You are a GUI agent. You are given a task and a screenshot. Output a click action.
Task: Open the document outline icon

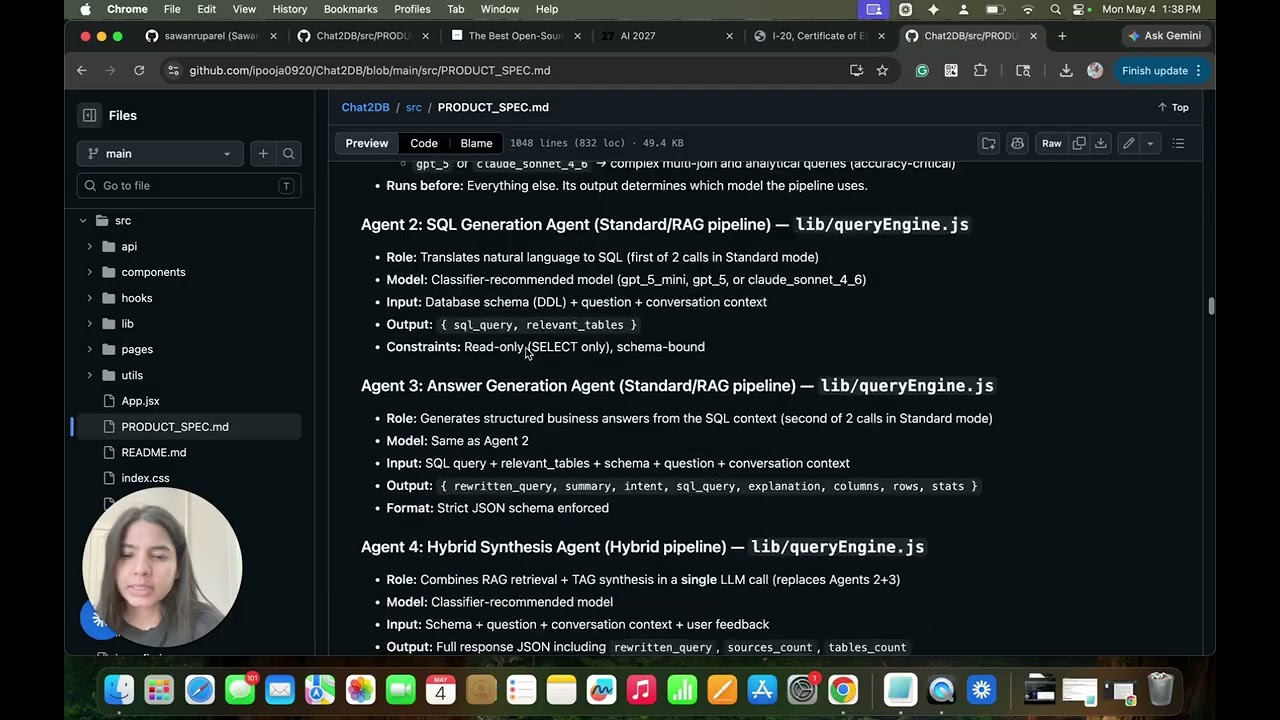point(1178,143)
